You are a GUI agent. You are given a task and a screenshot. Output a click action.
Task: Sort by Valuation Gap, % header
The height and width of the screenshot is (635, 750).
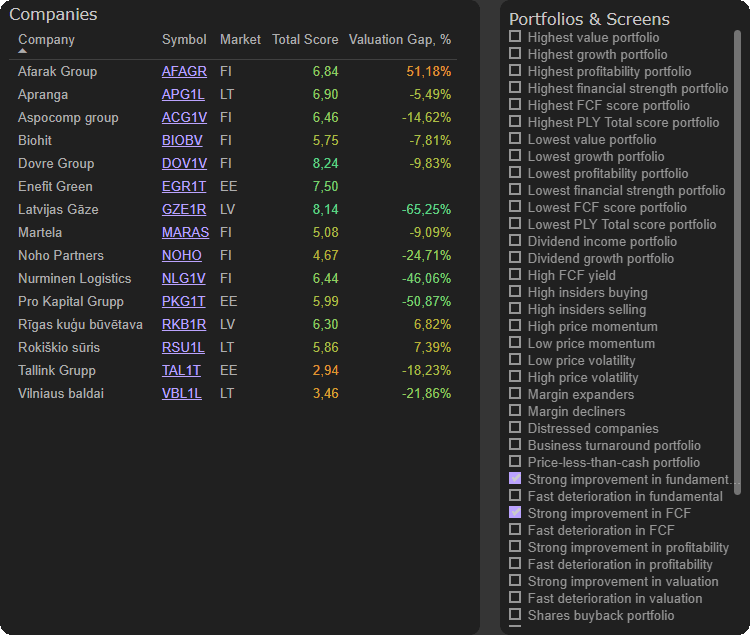coord(399,40)
